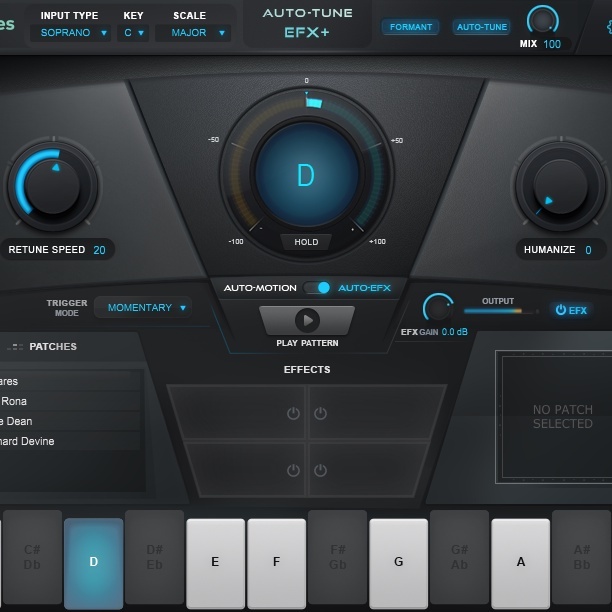Select the patch row ending in 'ares'
This screenshot has width=612, height=612.
pyautogui.click(x=70, y=381)
